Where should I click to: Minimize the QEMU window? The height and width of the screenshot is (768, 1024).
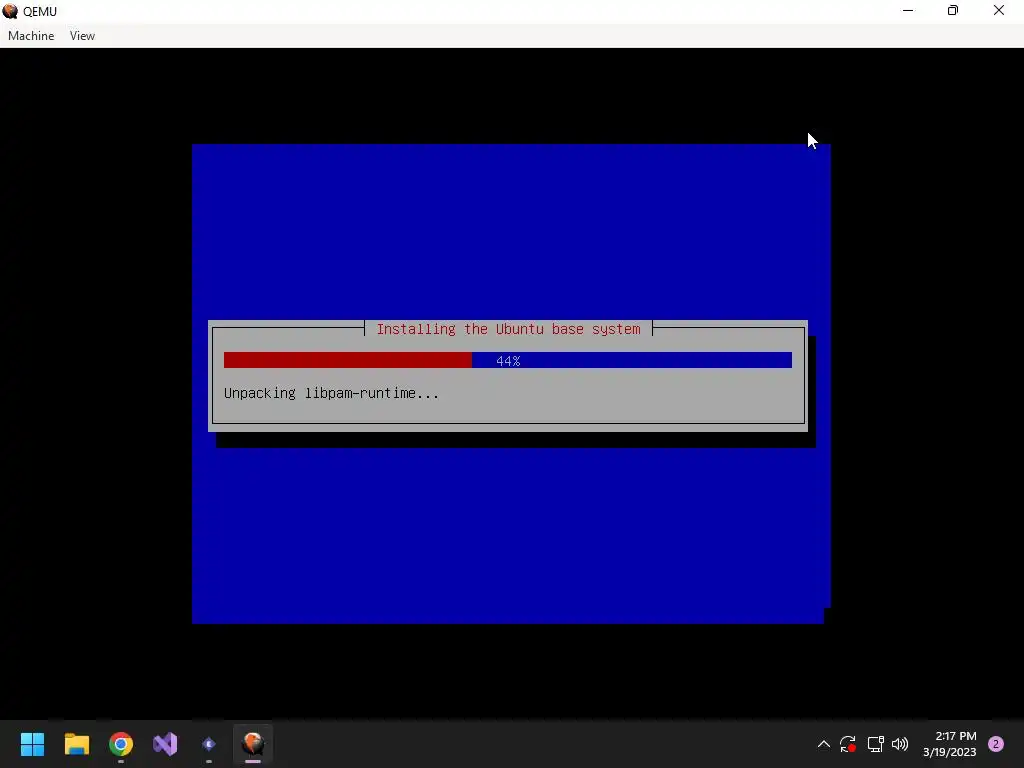tap(908, 10)
